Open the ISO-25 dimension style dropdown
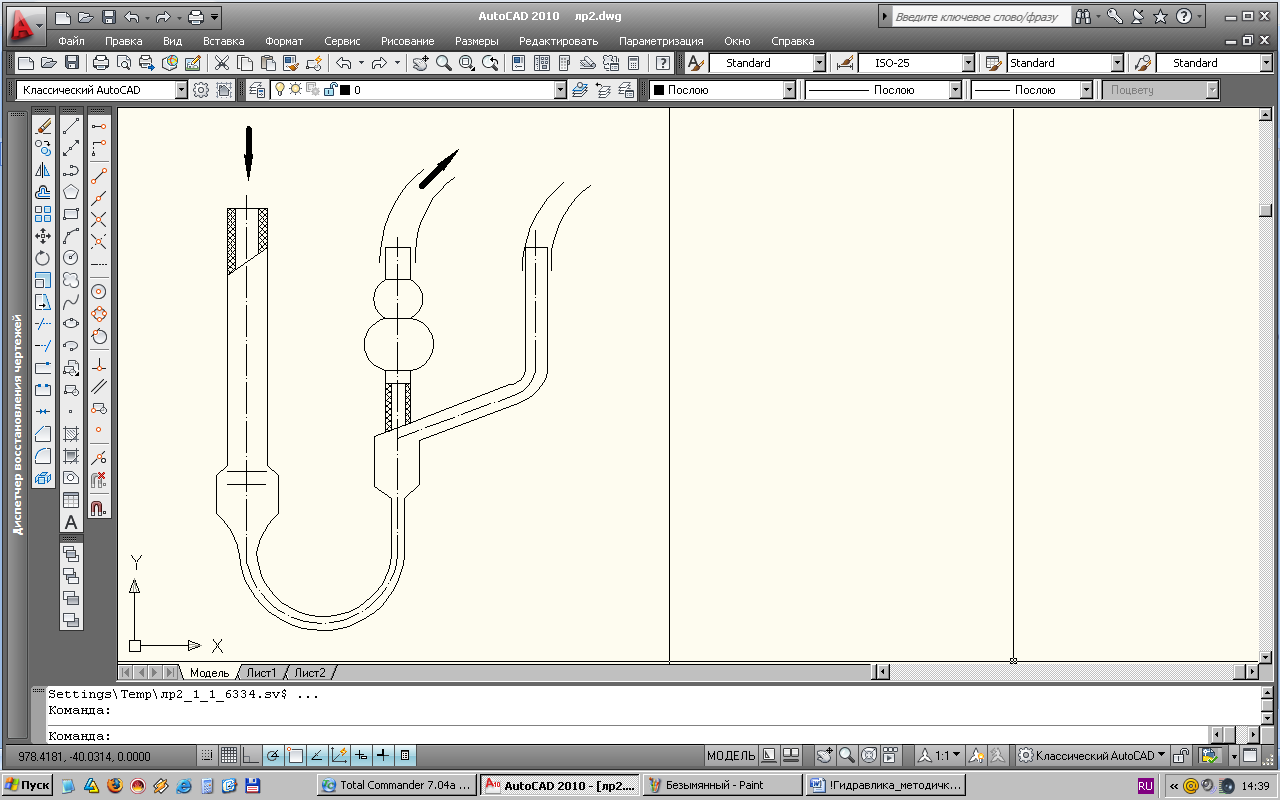This screenshot has height=800, width=1280. click(x=968, y=63)
